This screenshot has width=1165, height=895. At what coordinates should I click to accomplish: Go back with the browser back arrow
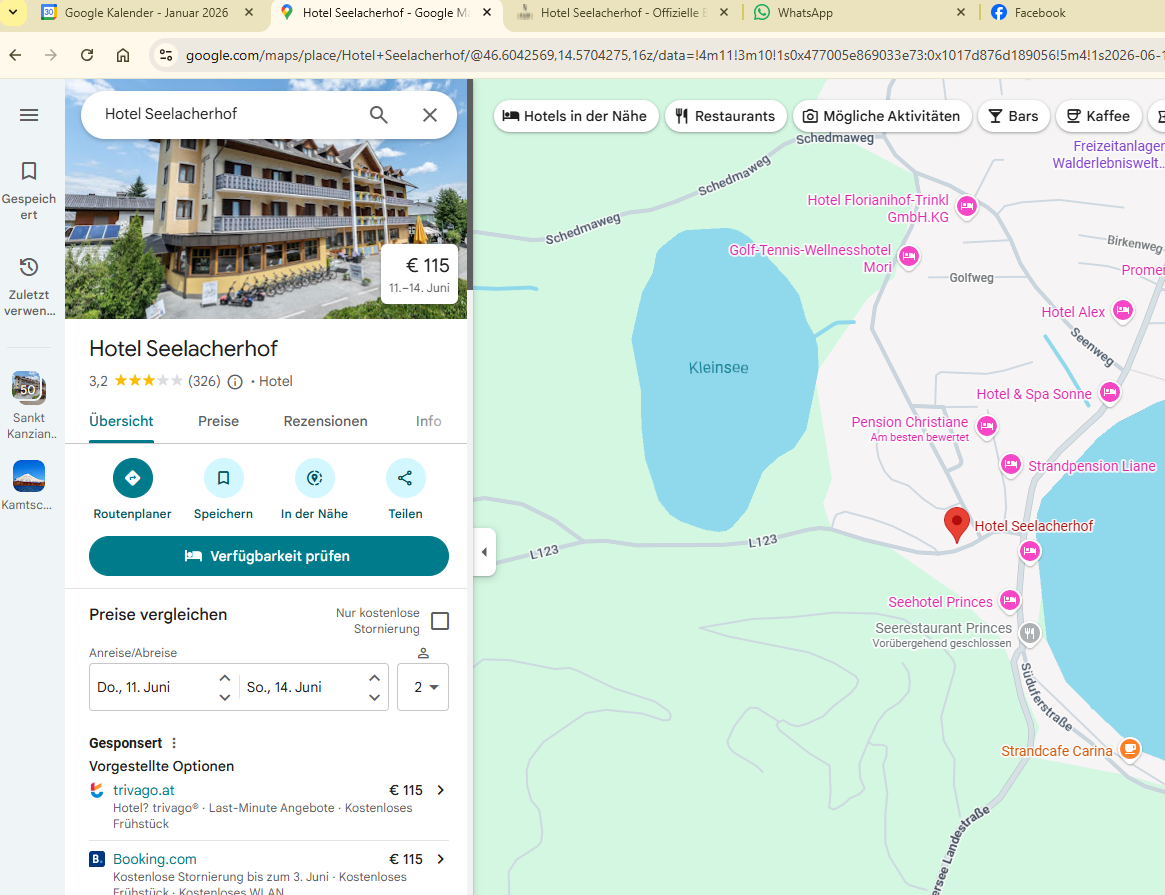pos(15,55)
